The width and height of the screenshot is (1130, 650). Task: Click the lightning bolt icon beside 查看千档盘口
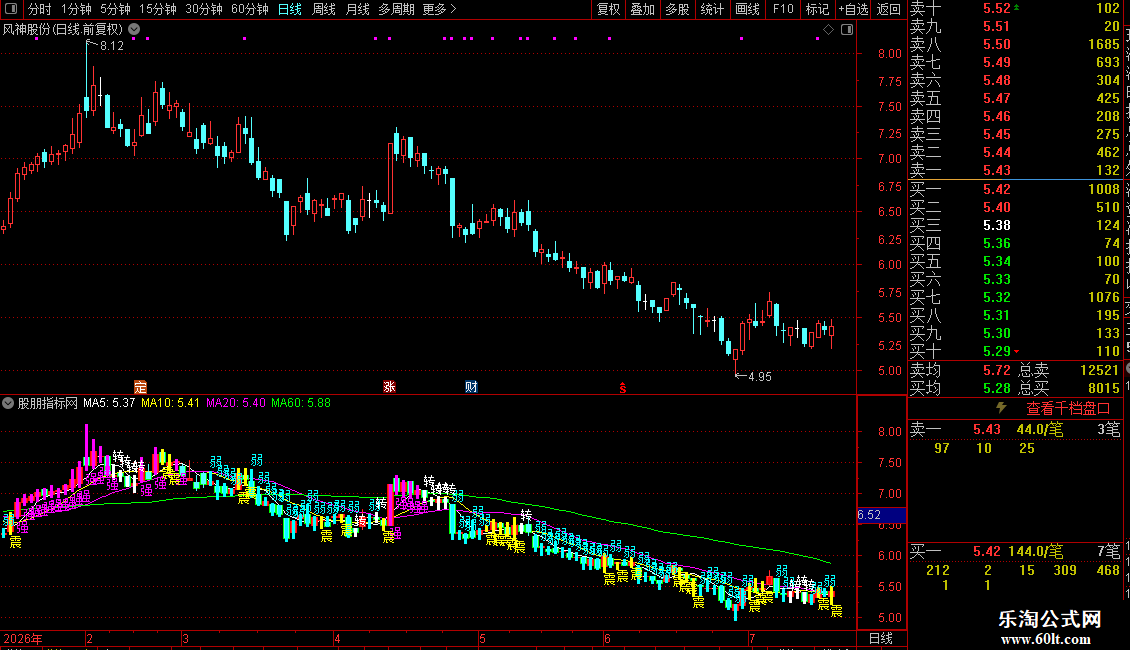[x=1001, y=408]
